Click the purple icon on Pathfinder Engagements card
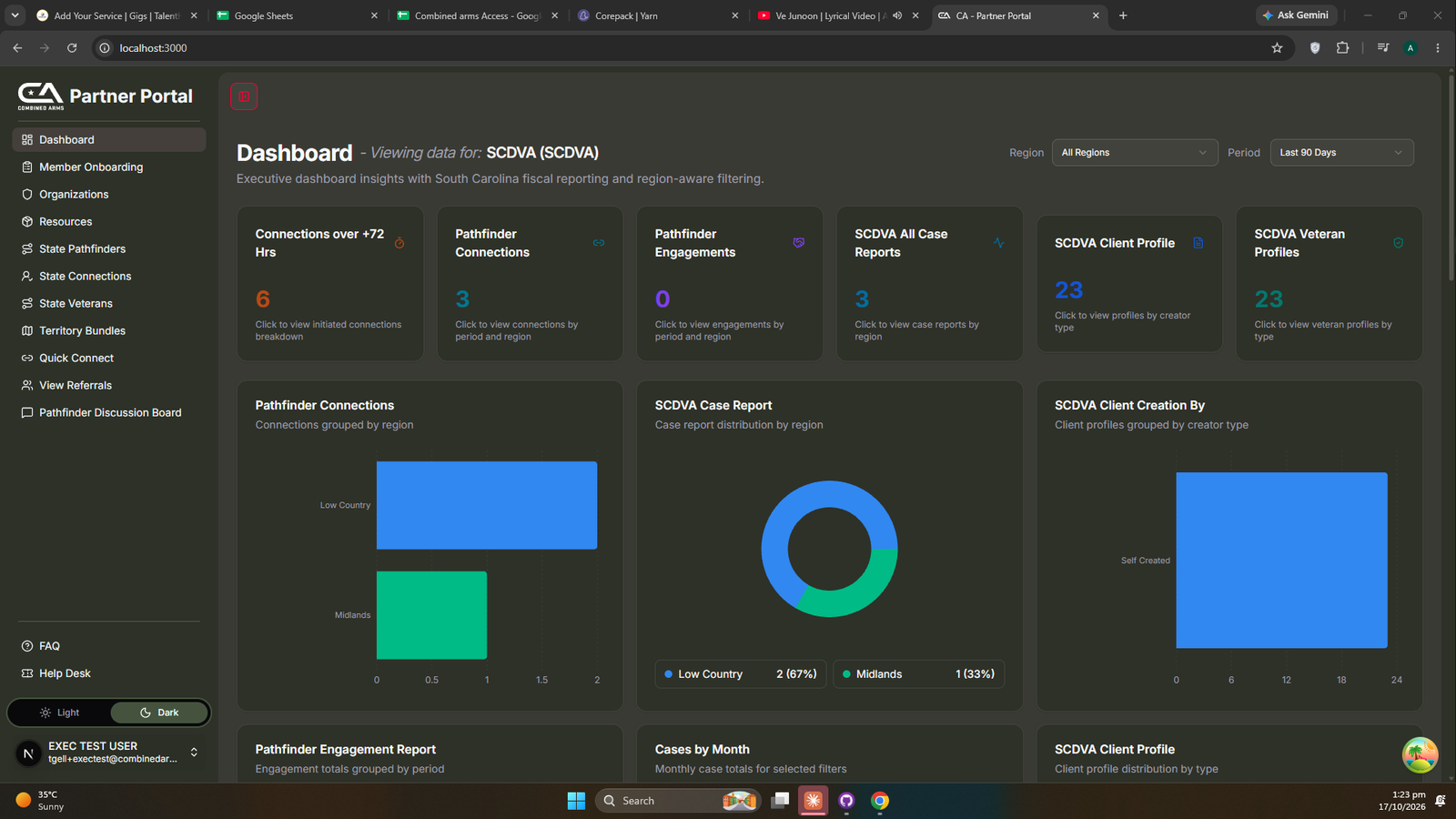Viewport: 1456px width, 819px height. (x=799, y=243)
